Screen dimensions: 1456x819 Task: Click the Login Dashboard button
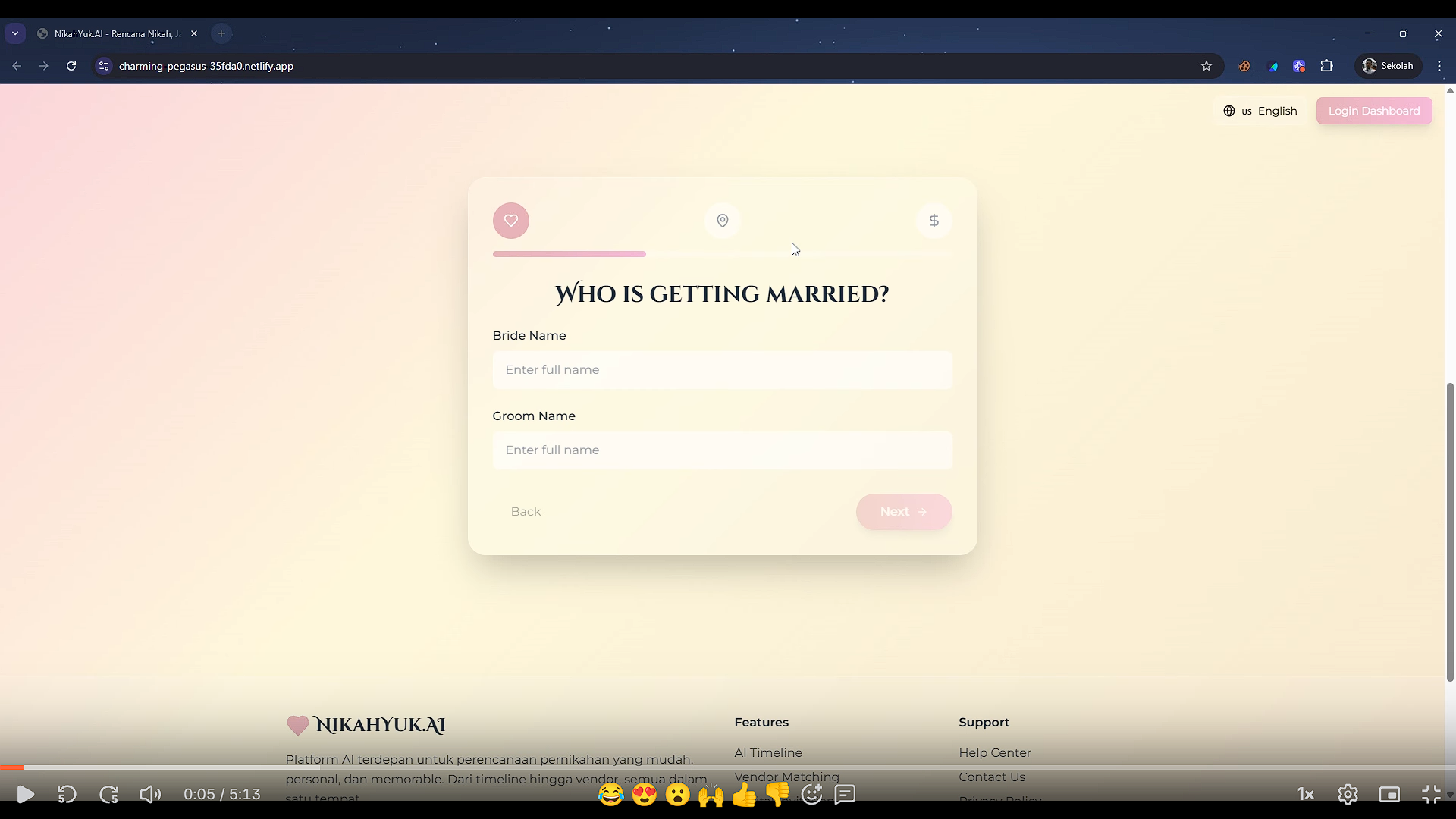click(1373, 111)
